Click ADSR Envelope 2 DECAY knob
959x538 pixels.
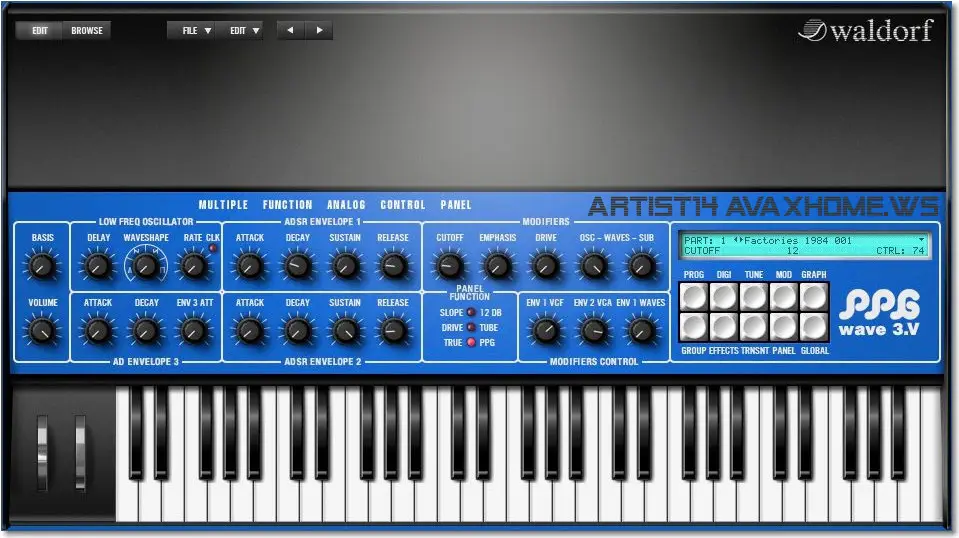tap(297, 331)
